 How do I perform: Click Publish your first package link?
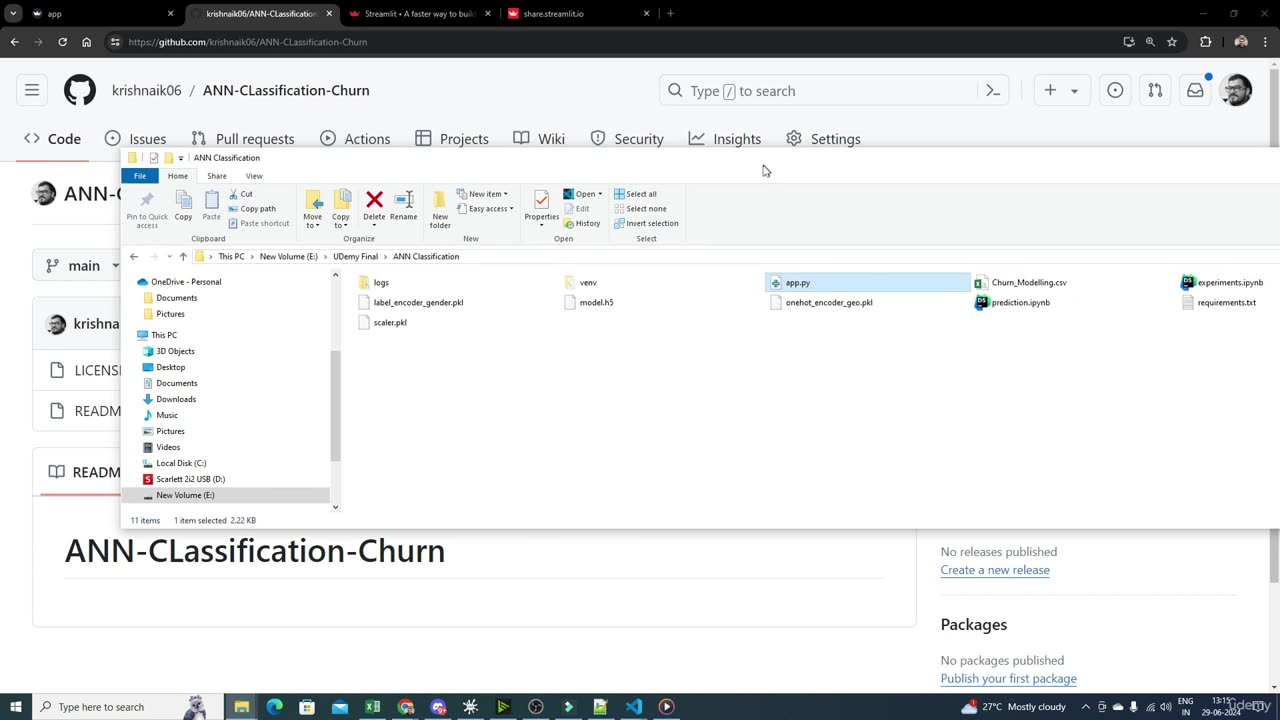pos(1008,679)
